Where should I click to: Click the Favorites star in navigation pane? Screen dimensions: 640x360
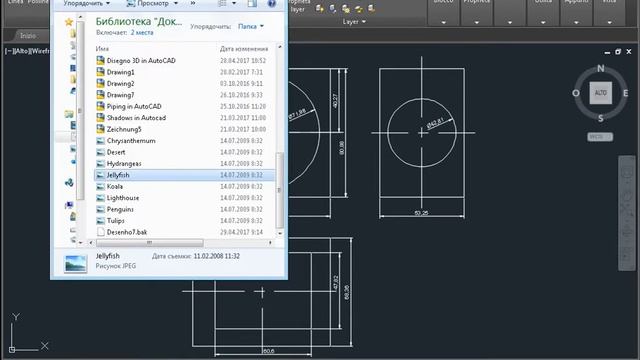point(69,22)
